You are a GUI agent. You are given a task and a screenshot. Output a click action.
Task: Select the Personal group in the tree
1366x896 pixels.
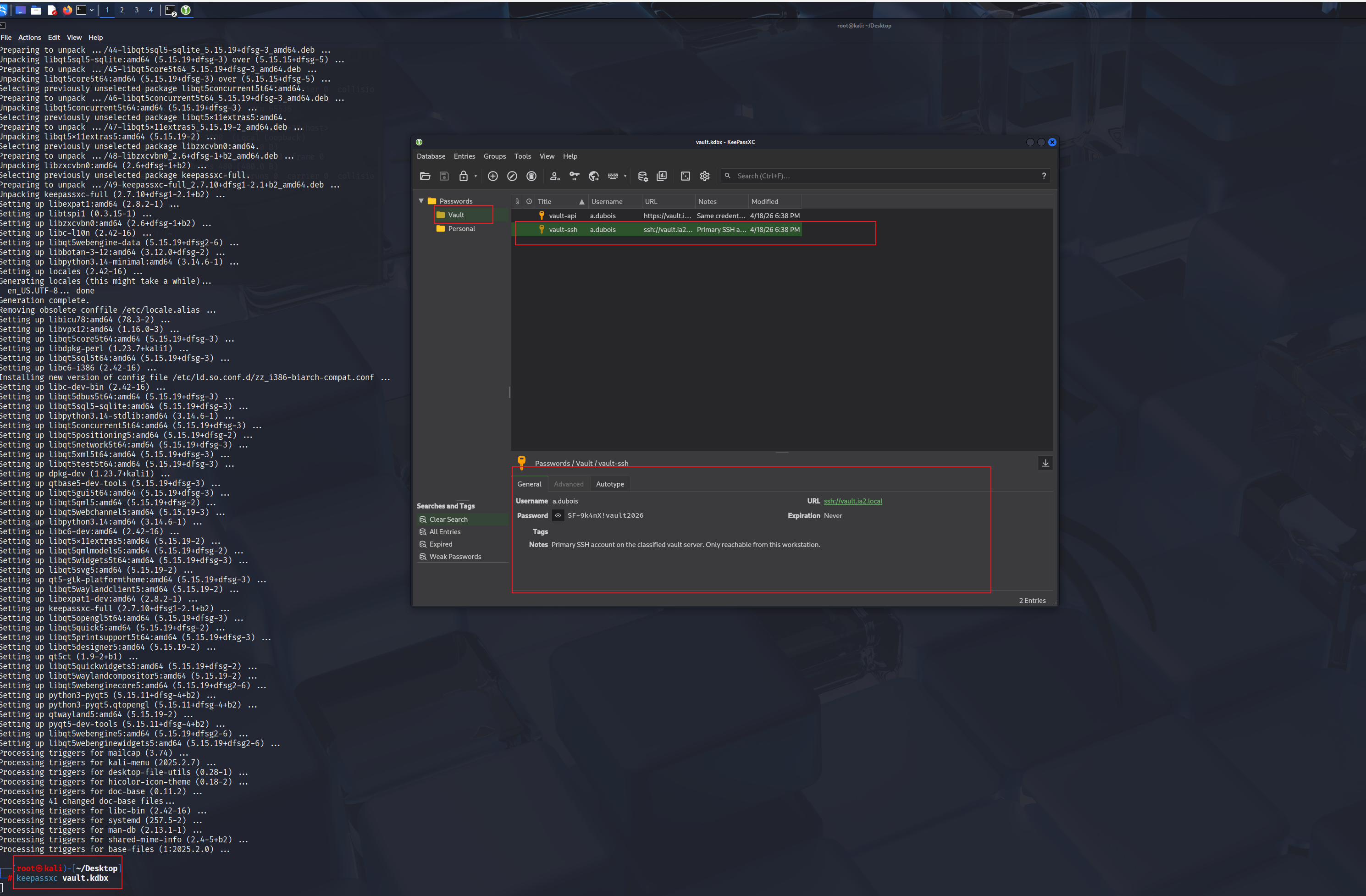pos(461,228)
